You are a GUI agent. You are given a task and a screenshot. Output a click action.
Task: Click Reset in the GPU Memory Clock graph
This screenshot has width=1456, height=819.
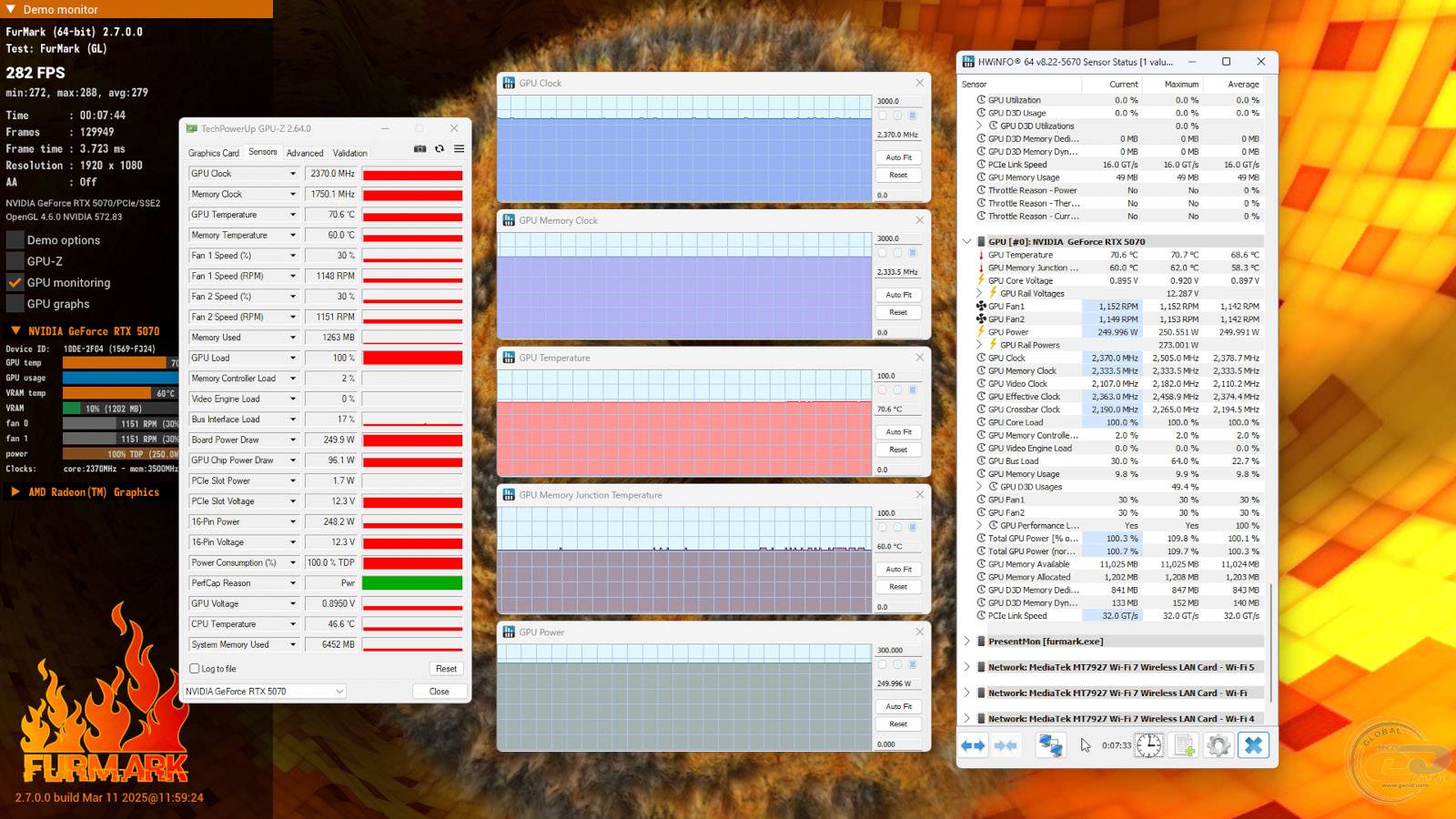(898, 312)
